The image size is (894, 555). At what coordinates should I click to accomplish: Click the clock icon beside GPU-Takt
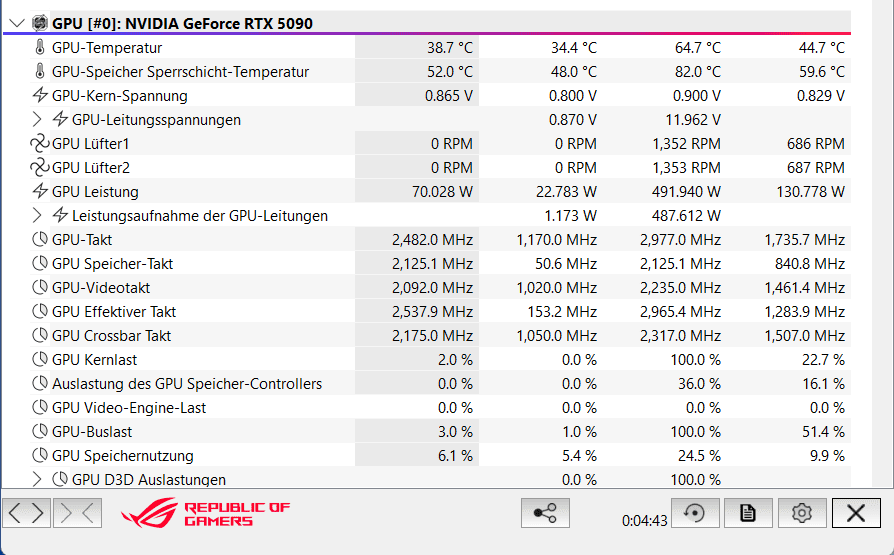[x=40, y=240]
